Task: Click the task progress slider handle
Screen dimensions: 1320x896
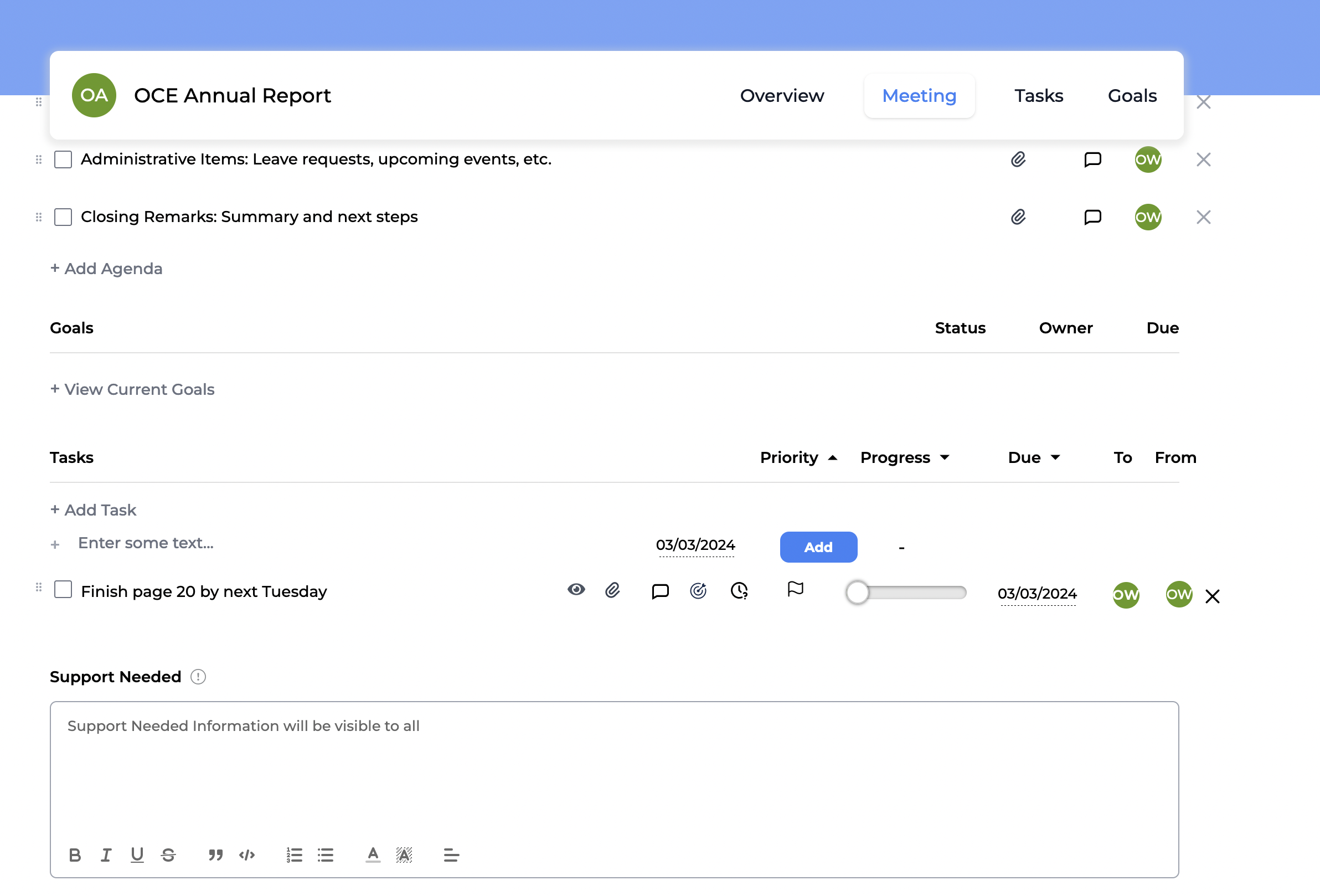Action: 857,593
